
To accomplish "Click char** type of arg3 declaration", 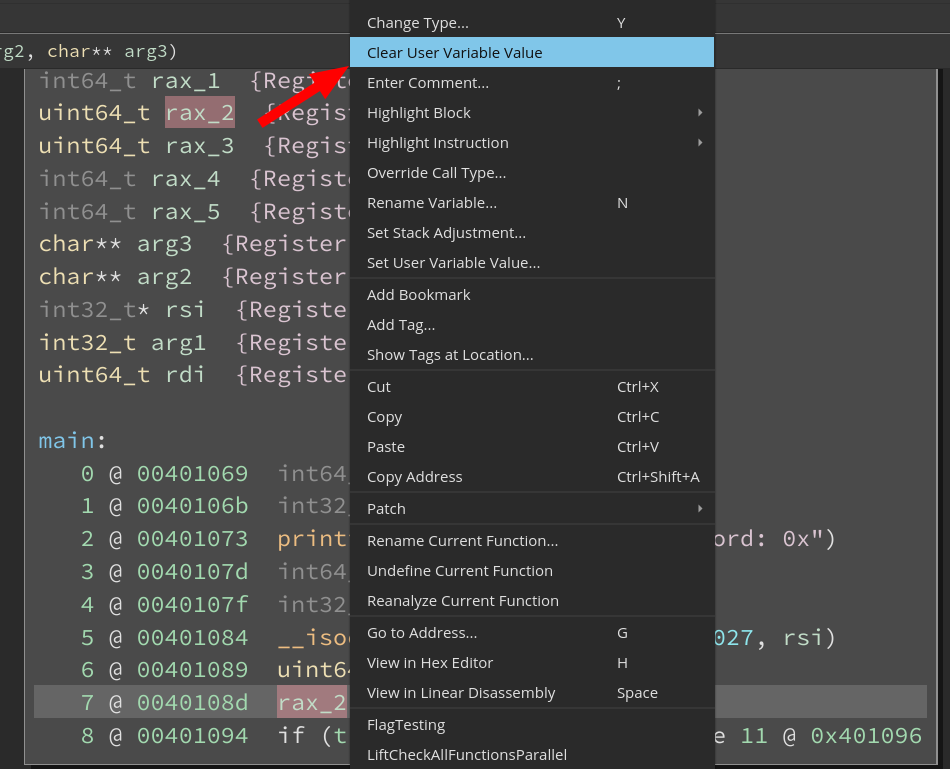I will point(80,244).
